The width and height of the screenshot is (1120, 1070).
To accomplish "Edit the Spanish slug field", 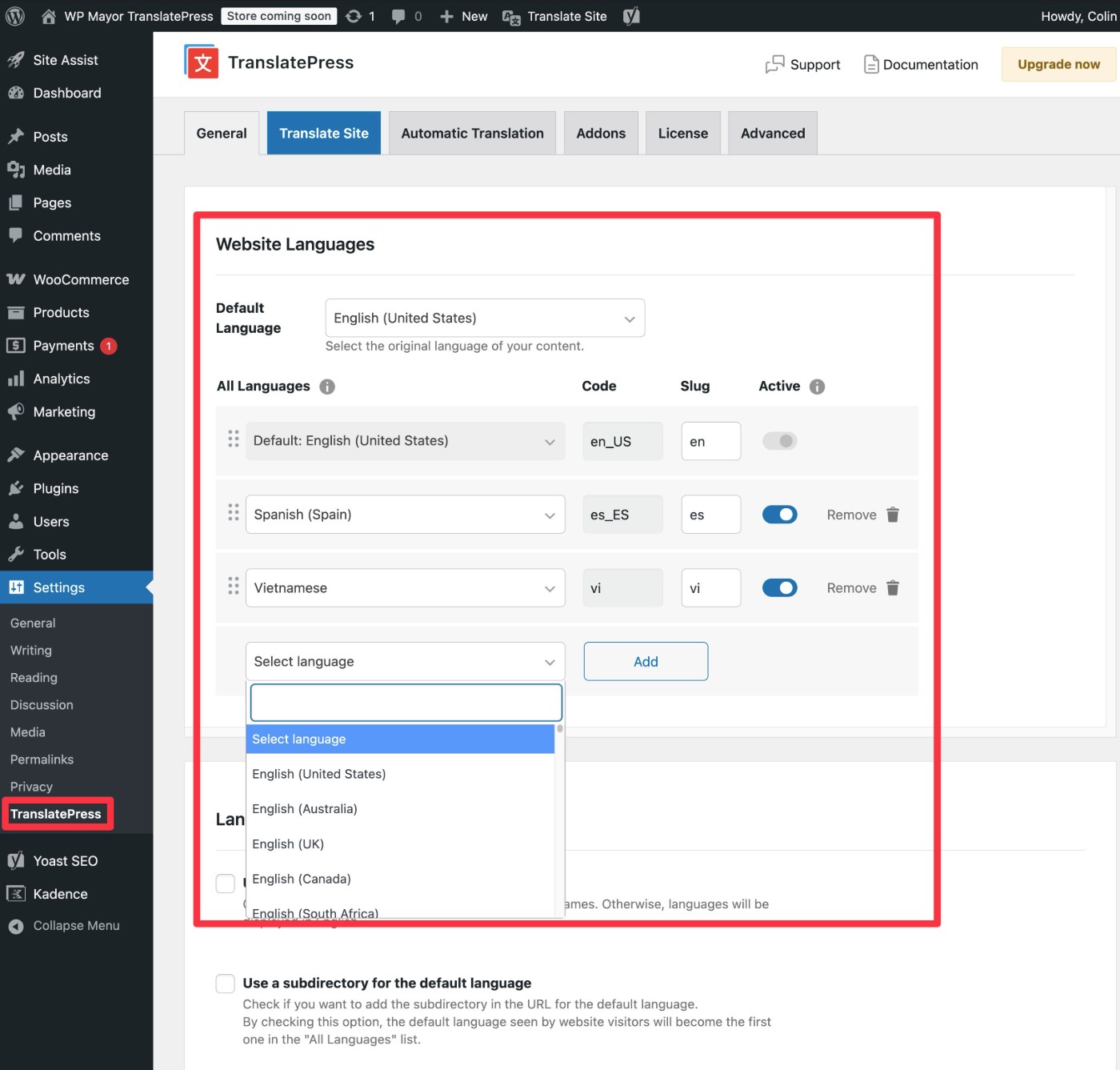I will click(x=711, y=515).
